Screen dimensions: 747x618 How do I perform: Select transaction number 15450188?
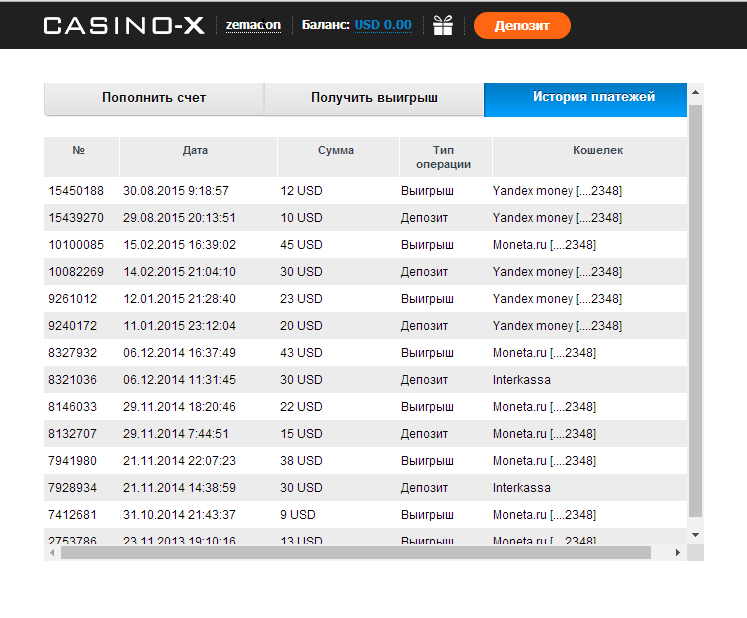point(76,190)
